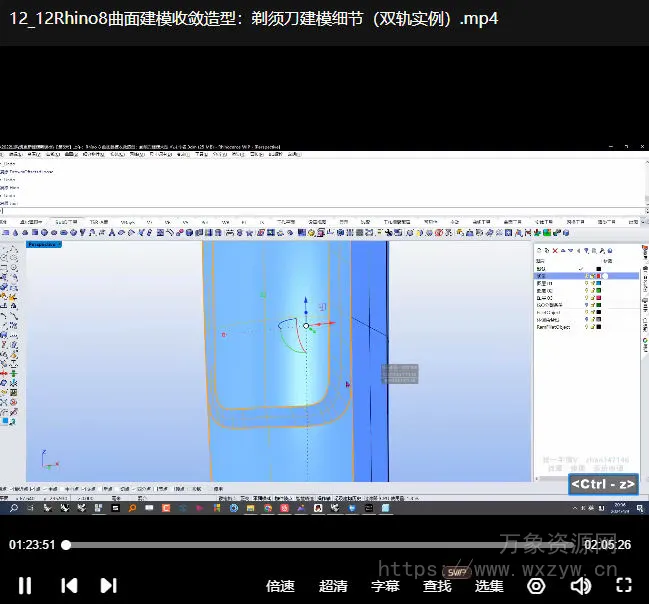Open the 字幕 subtitles options
Image resolution: width=649 pixels, height=604 pixels.
tap(385, 586)
